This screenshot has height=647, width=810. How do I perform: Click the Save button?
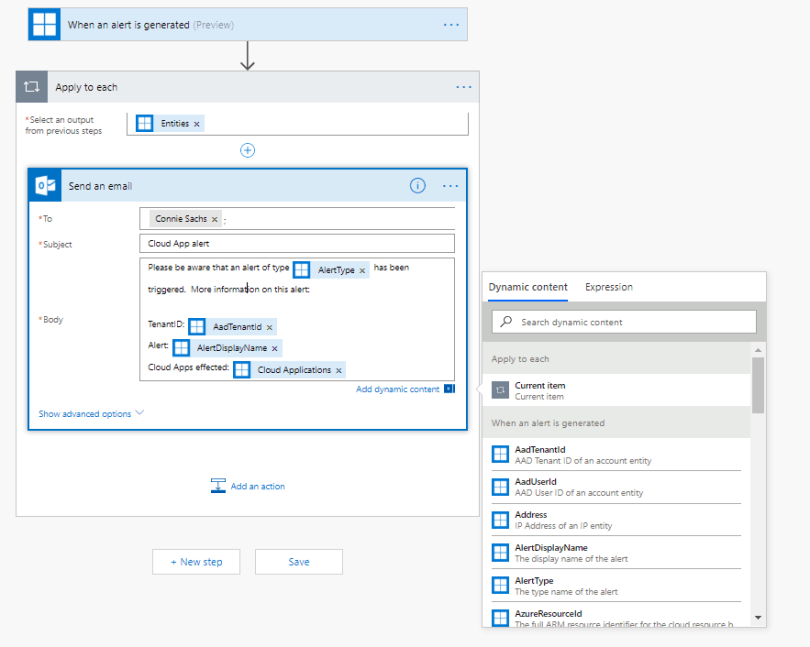tap(298, 562)
